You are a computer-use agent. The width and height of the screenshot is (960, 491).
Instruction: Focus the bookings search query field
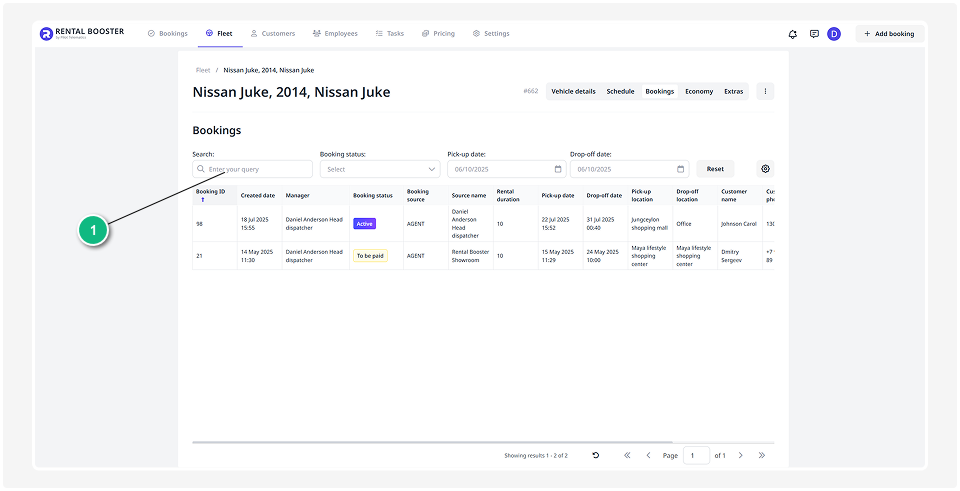[258, 169]
